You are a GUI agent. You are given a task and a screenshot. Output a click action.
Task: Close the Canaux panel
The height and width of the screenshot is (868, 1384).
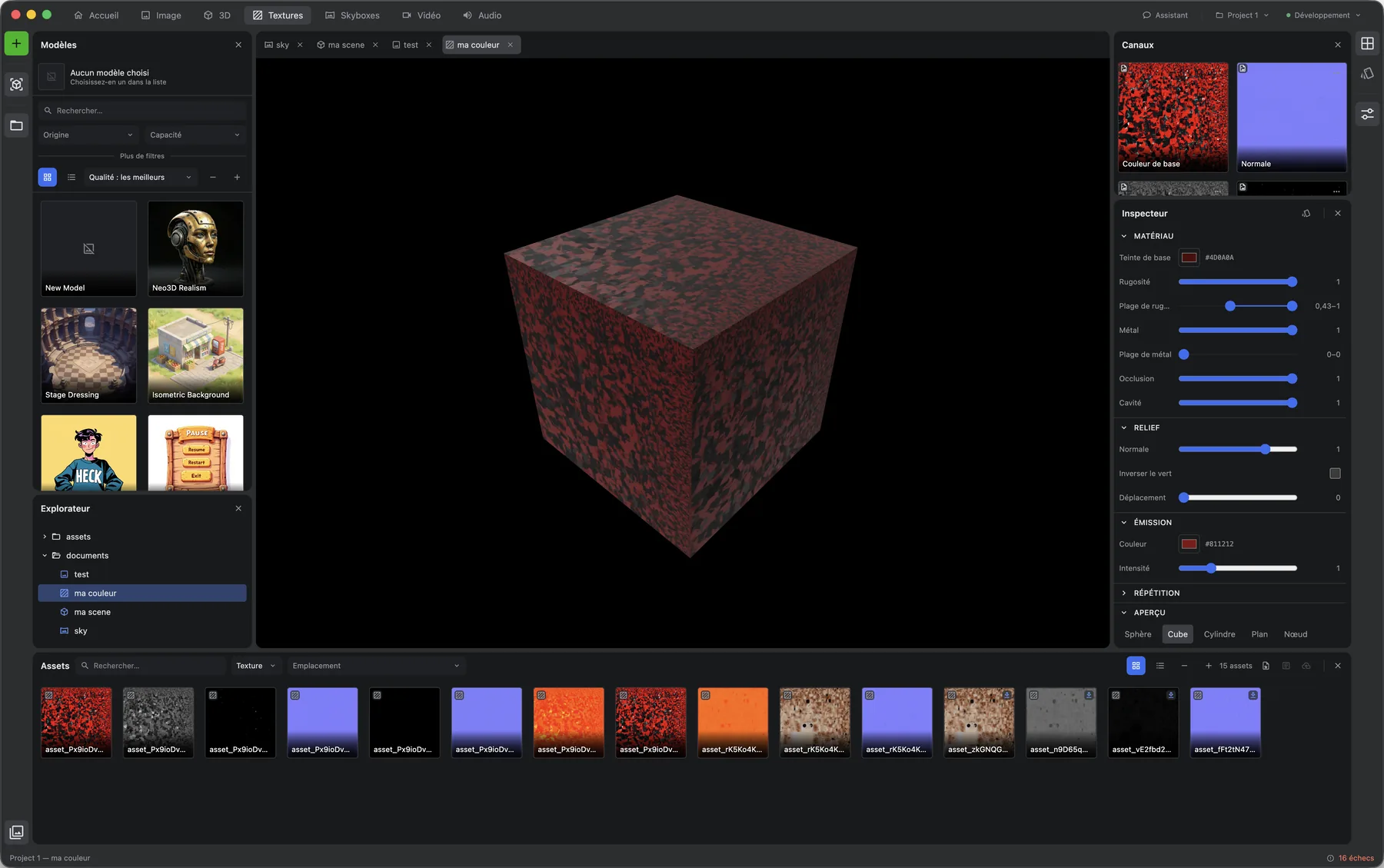pyautogui.click(x=1338, y=45)
